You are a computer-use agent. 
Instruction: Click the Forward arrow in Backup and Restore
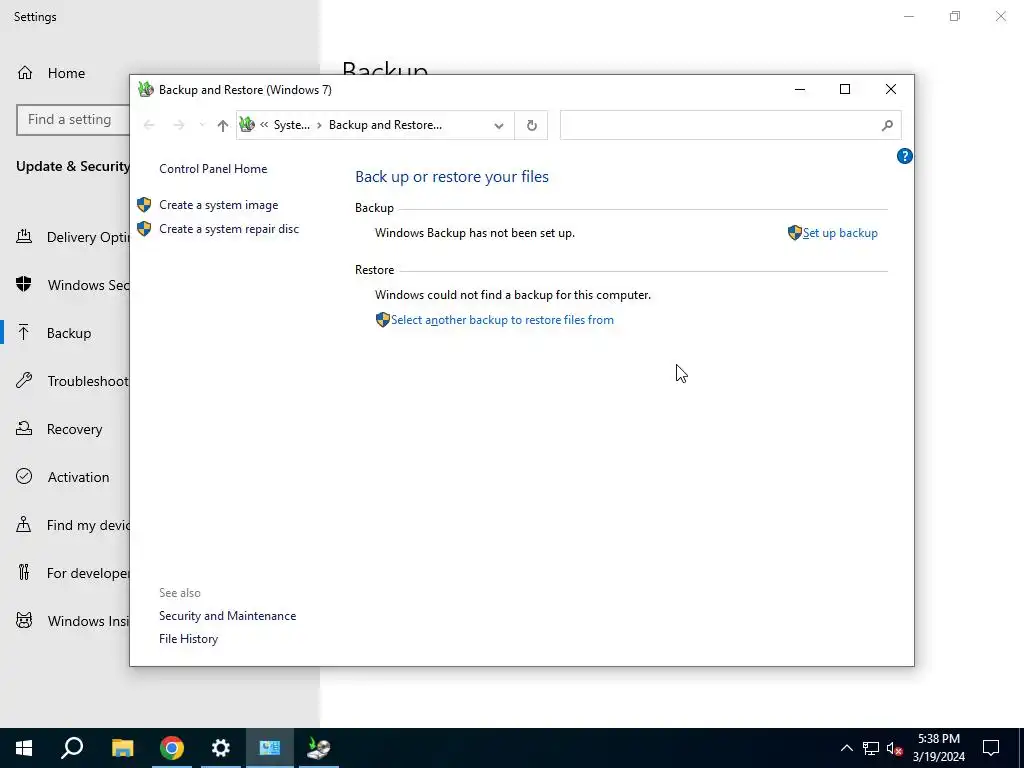click(178, 125)
